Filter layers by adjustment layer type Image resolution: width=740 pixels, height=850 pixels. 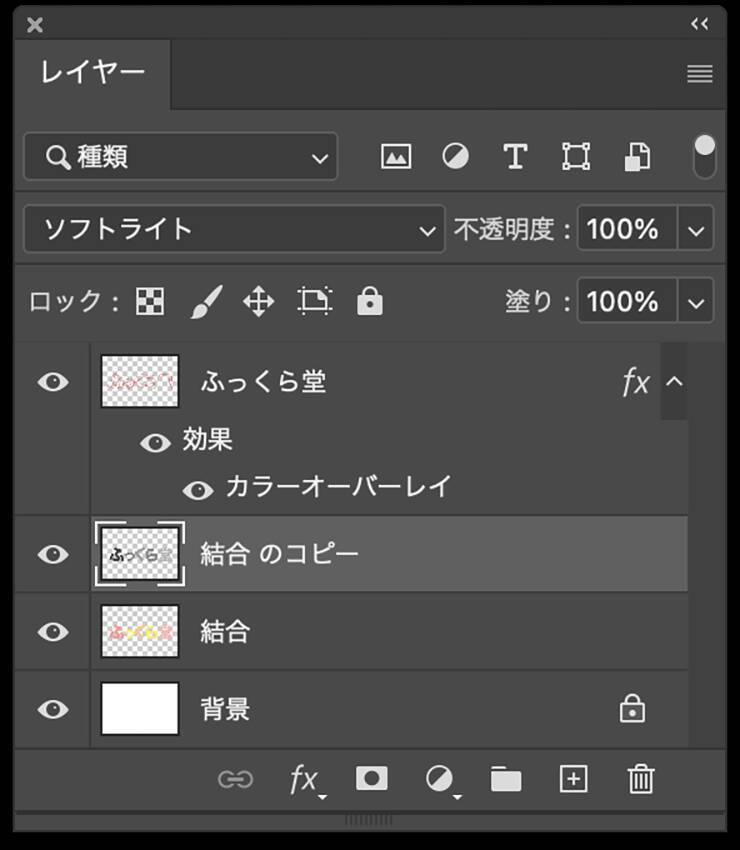(456, 157)
